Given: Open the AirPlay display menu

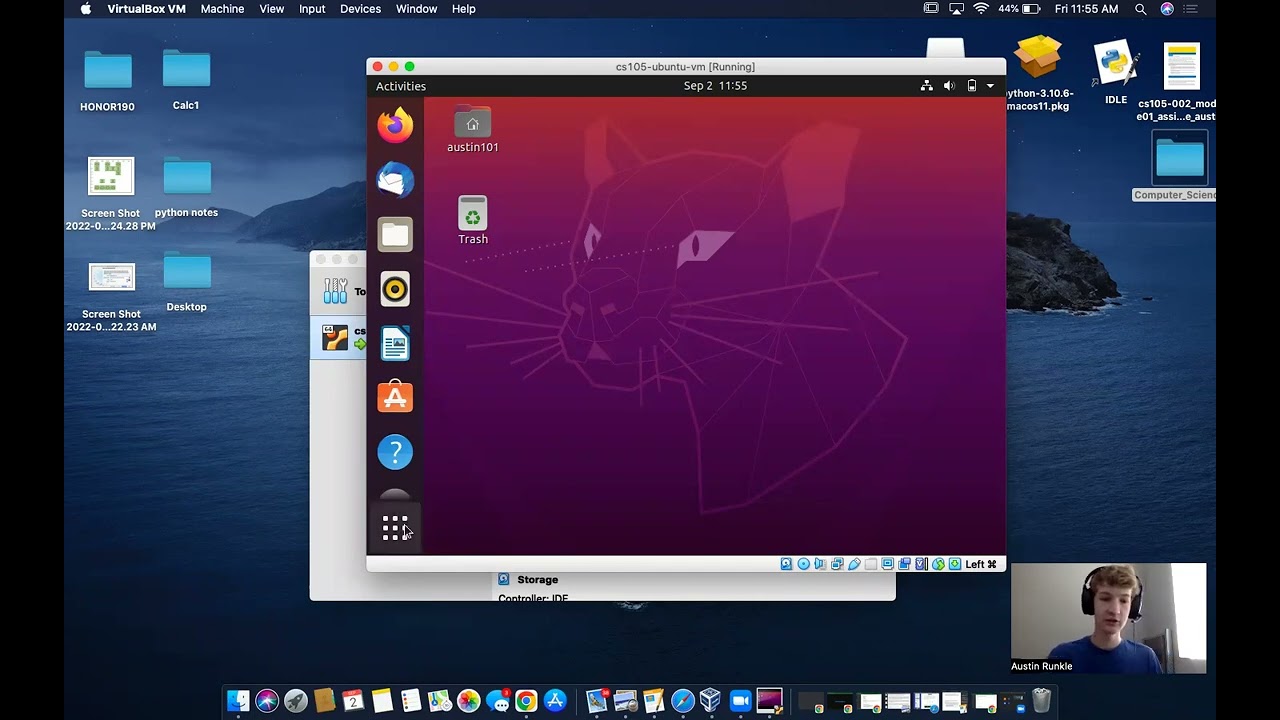Looking at the screenshot, I should tap(956, 9).
